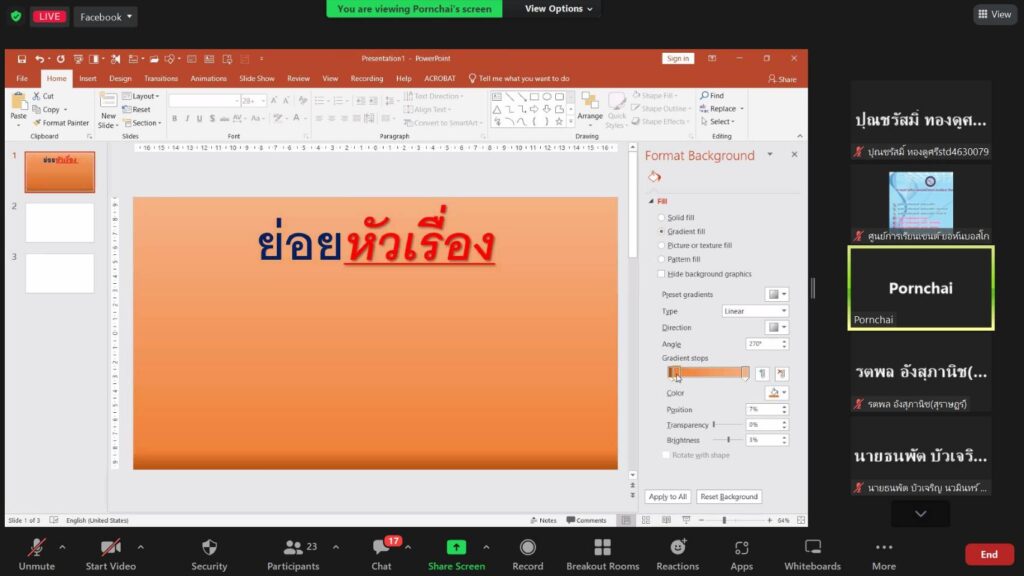Open Zoom Apps
This screenshot has width=1024, height=576.
click(741, 554)
